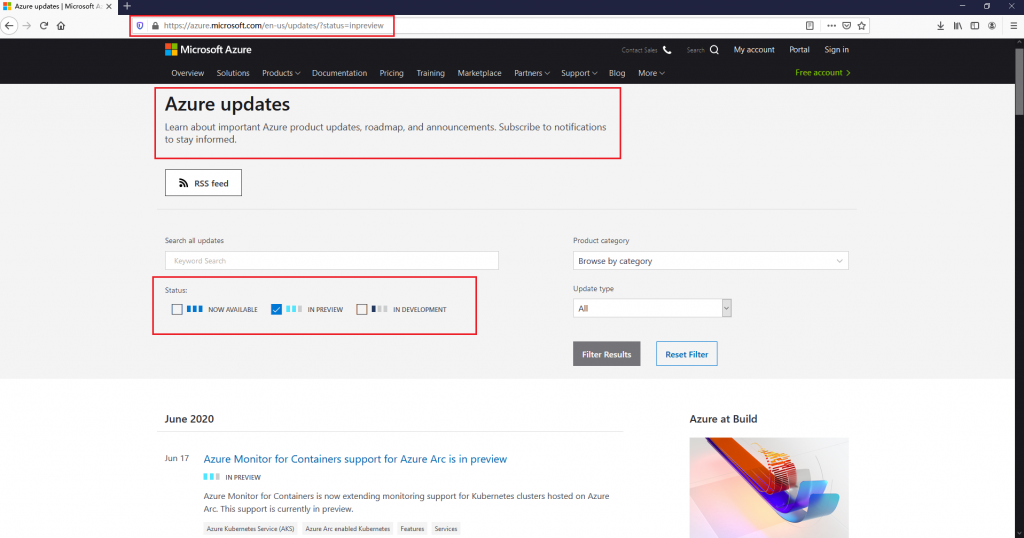The image size is (1024, 538).
Task: Click the Azure at Build thumbnail image
Action: pos(769,488)
